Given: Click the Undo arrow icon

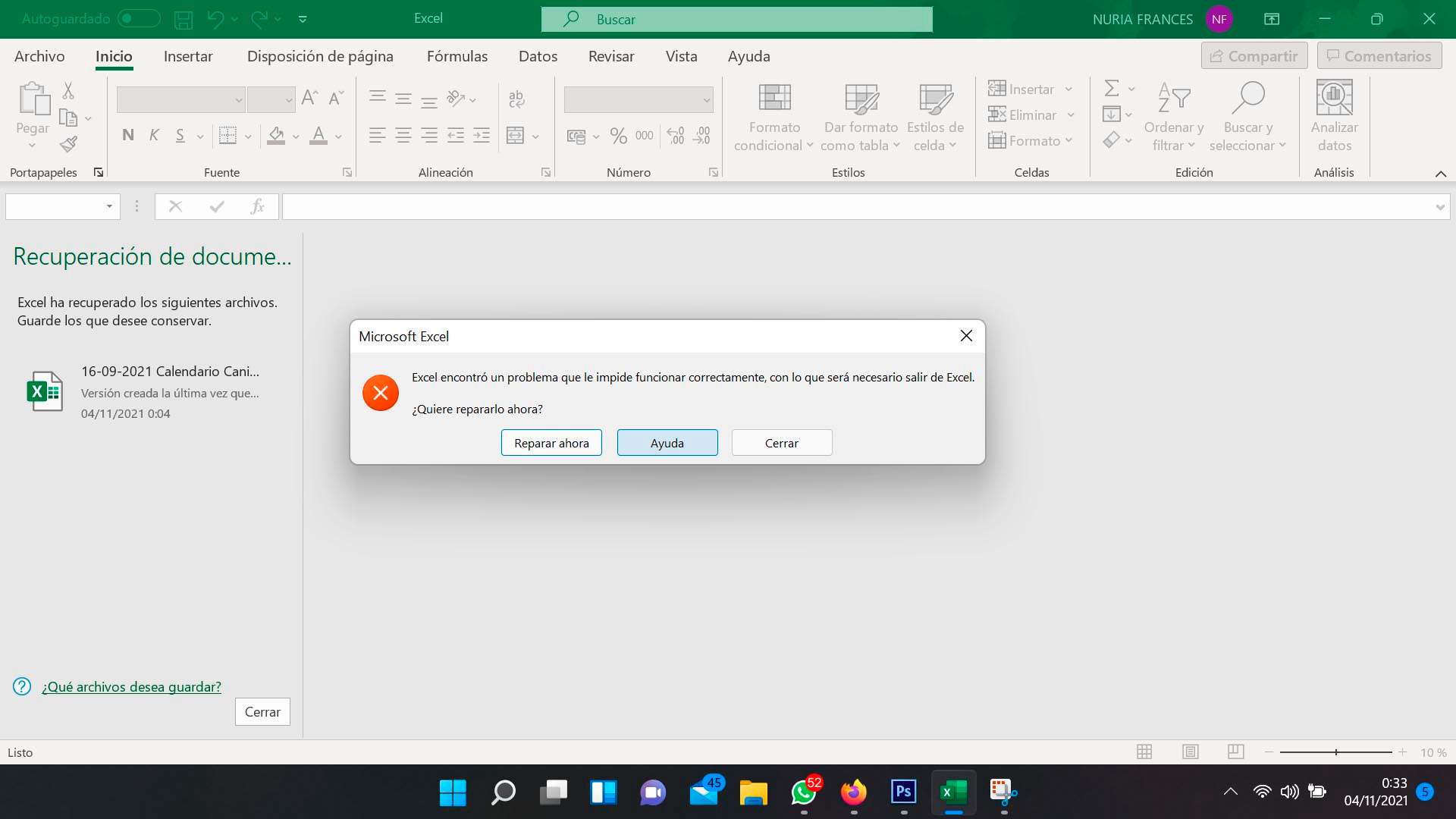Looking at the screenshot, I should point(215,20).
